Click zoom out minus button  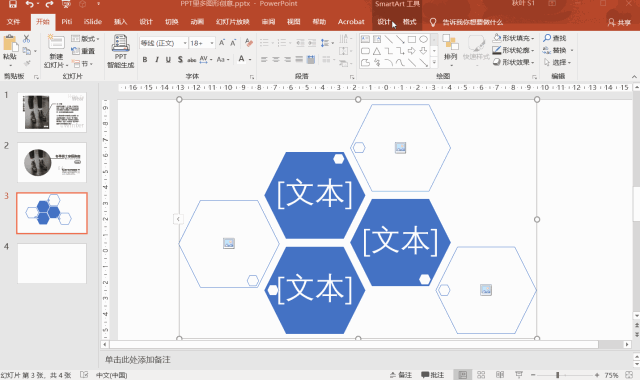pos(533,375)
